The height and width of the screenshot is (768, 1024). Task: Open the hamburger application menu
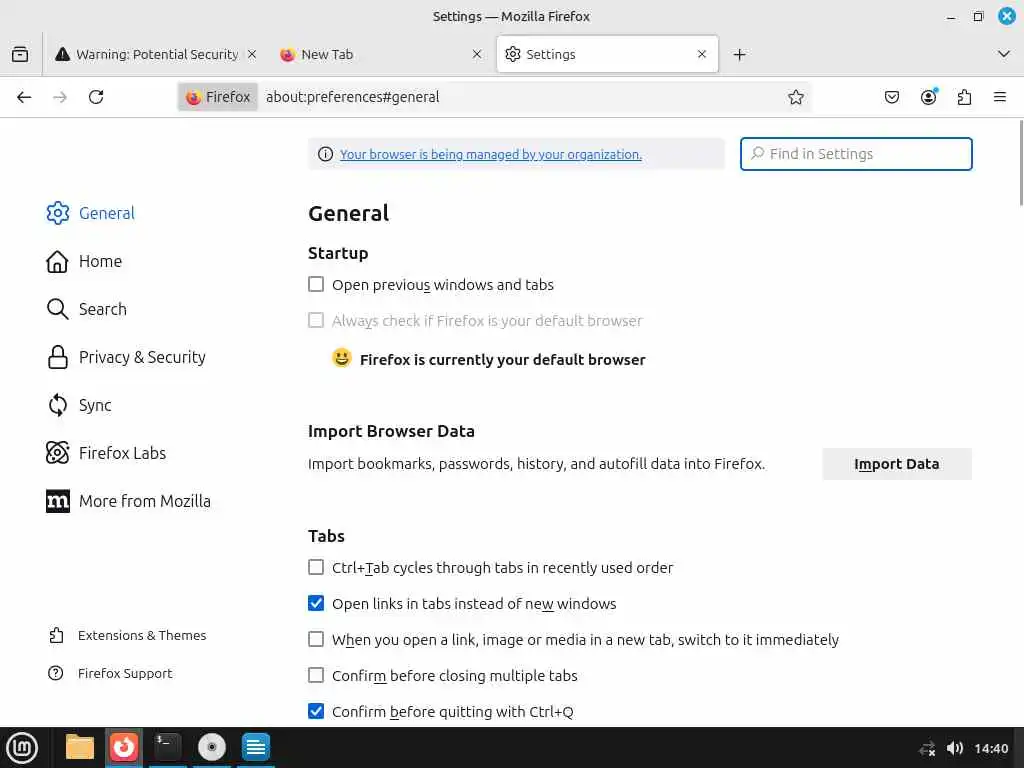point(1000,97)
